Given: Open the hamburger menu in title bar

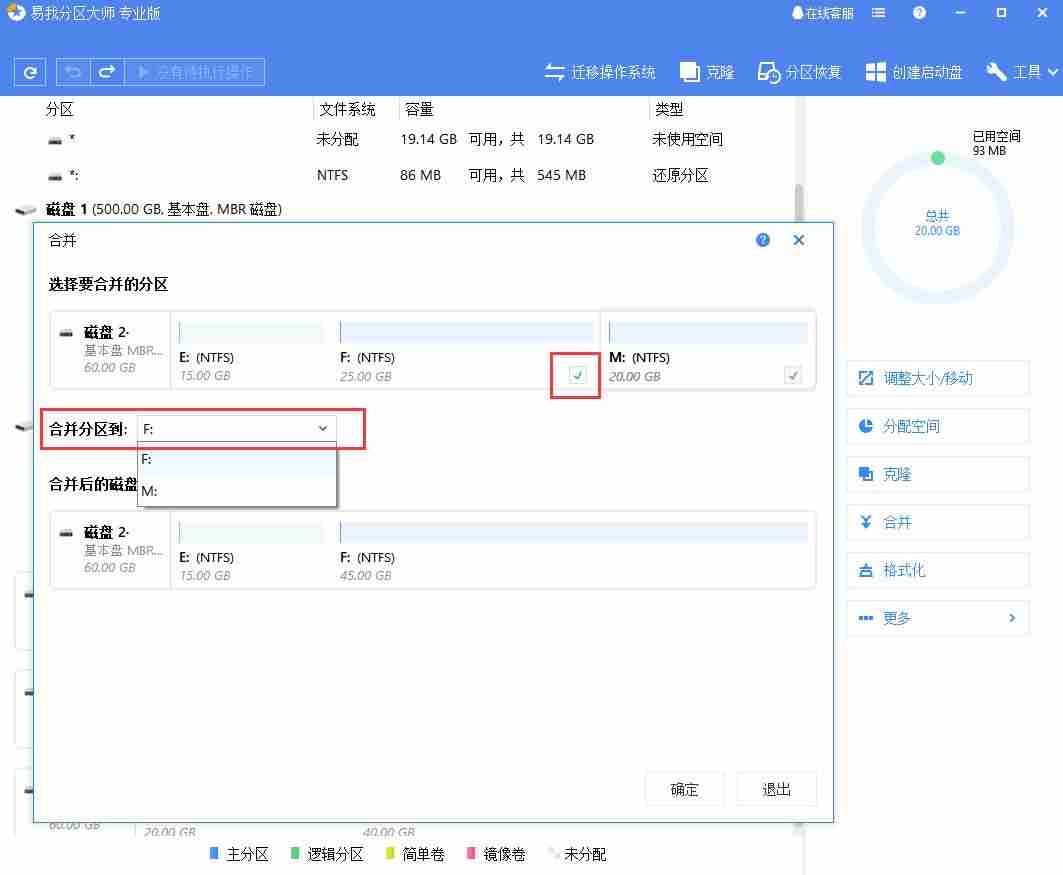Looking at the screenshot, I should coord(879,13).
